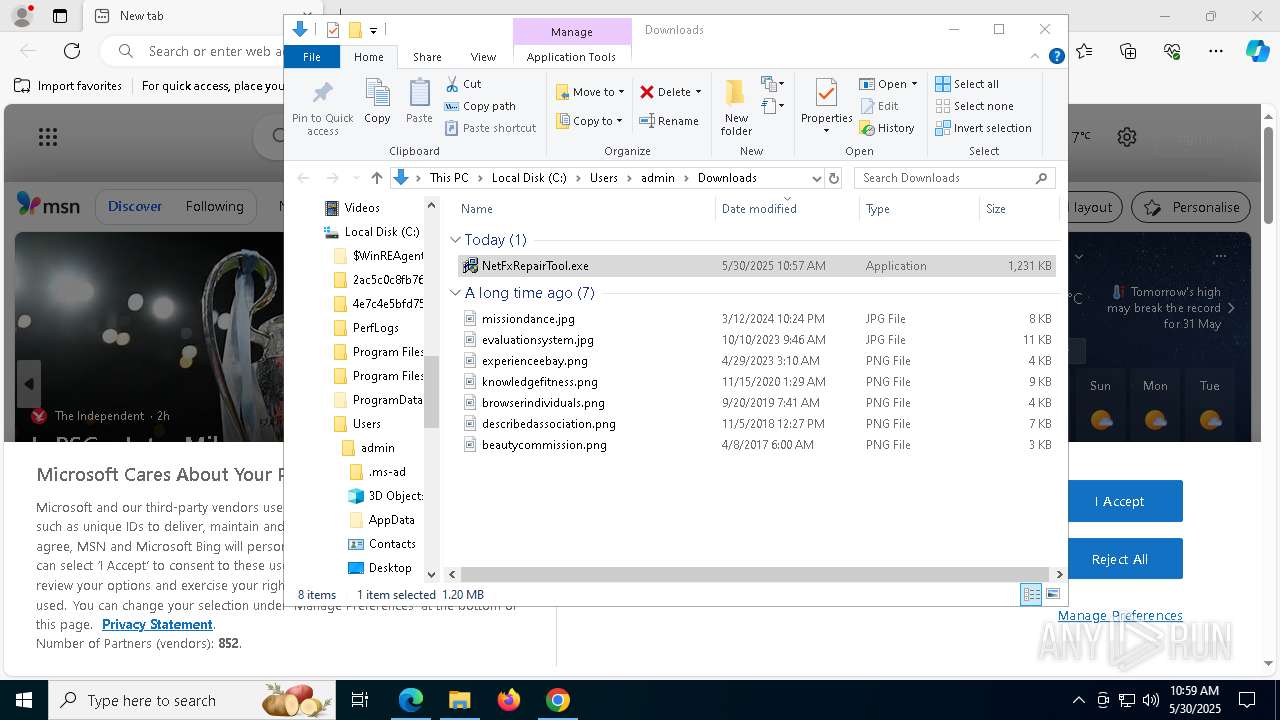Open notification center on taskbar
1280x720 pixels.
pos(1247,700)
